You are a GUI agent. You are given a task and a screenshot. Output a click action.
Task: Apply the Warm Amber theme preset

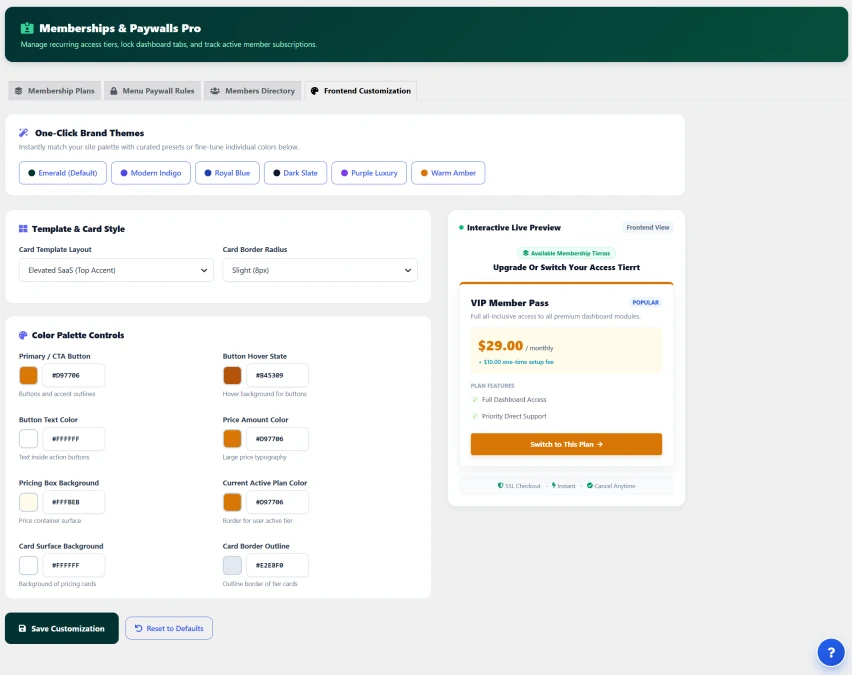(x=448, y=173)
